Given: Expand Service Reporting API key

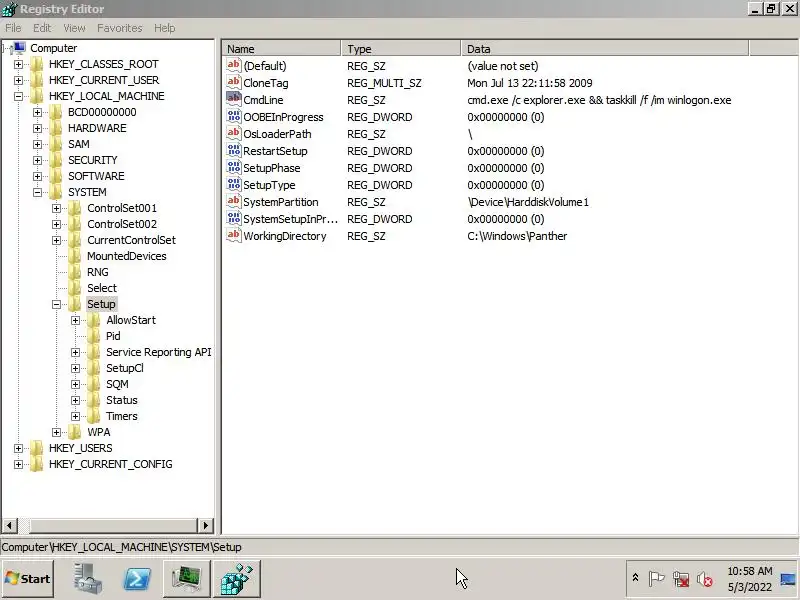Looking at the screenshot, I should point(76,352).
